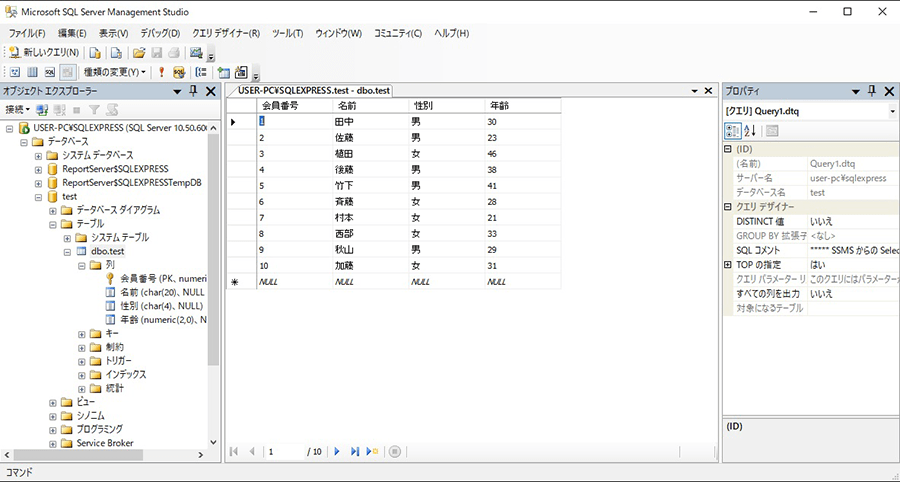Screen dimensions: 900x482
Task: Expand the インデックス folder
Action: pos(82,375)
